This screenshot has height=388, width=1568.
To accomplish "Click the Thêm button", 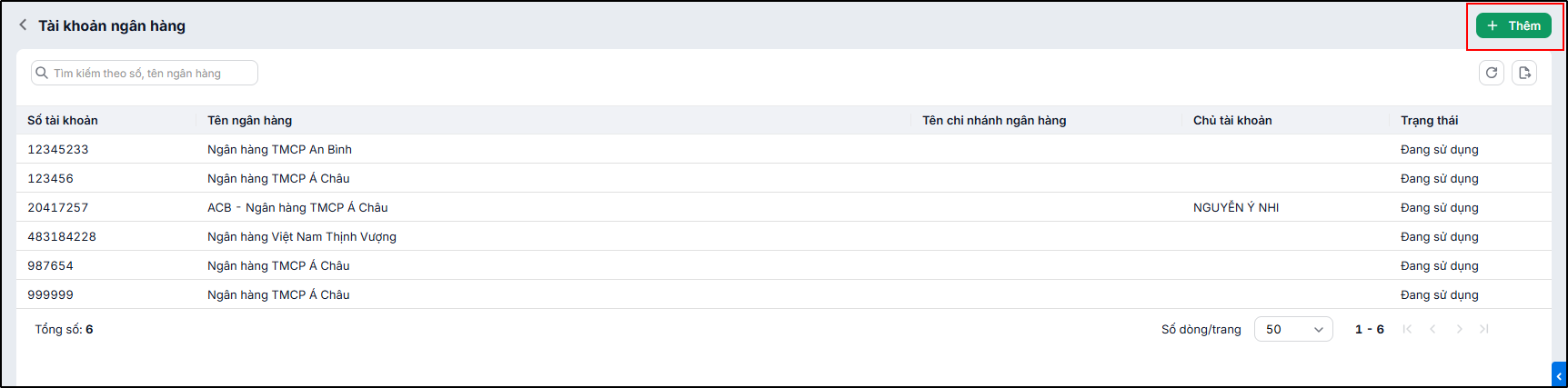I will tap(1513, 25).
